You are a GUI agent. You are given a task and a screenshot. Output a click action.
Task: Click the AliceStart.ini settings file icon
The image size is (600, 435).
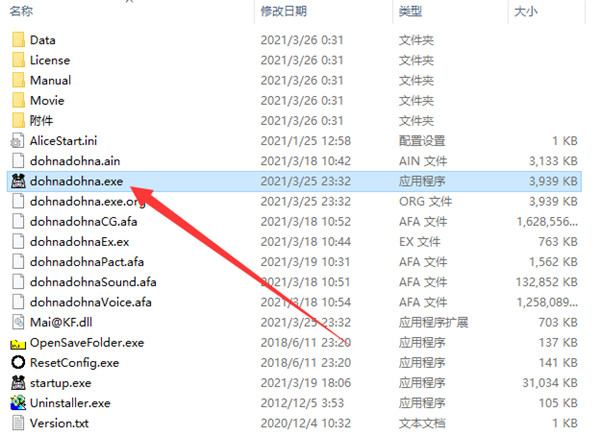click(x=18, y=141)
